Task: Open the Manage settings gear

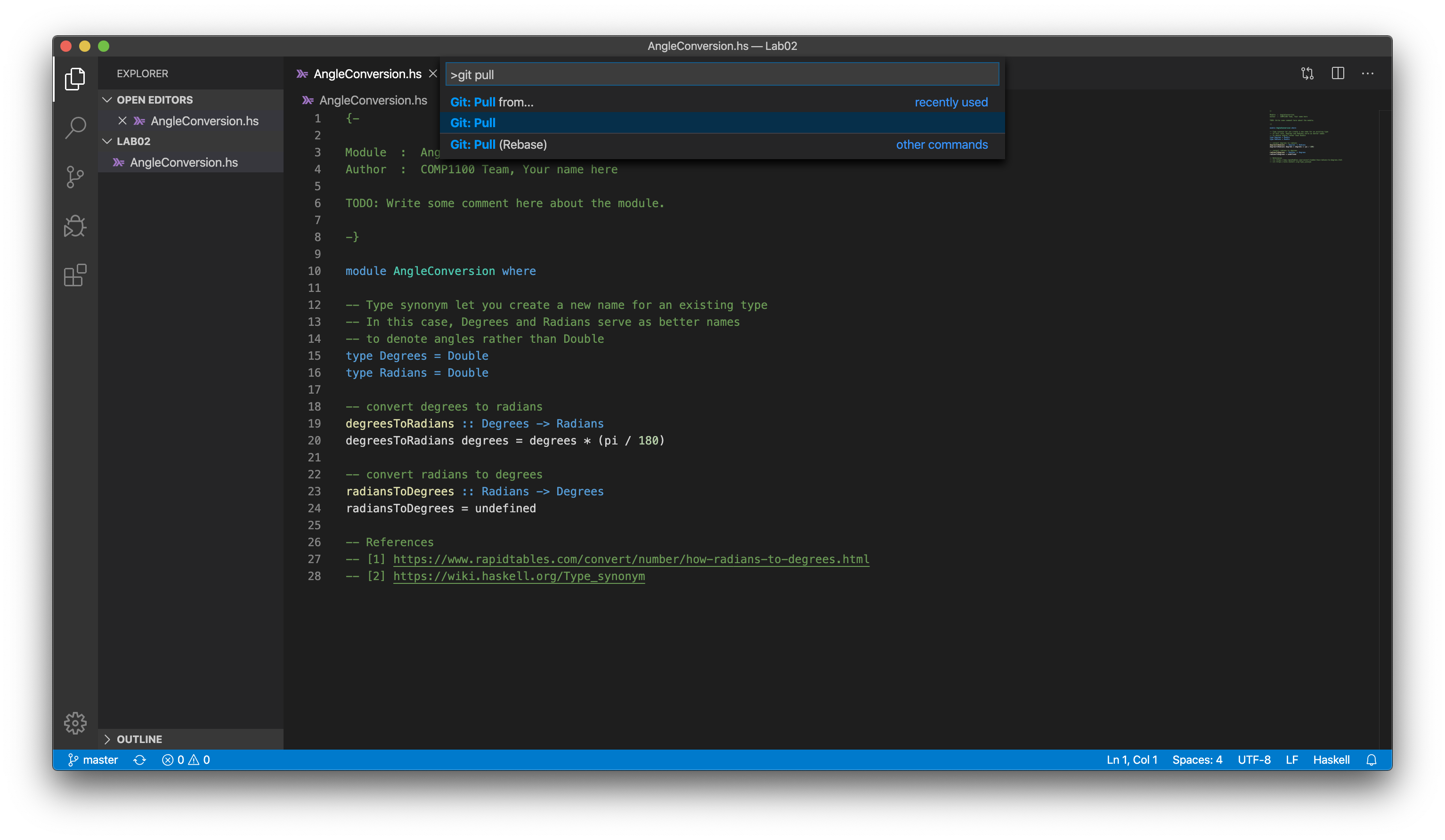Action: pos(75,724)
